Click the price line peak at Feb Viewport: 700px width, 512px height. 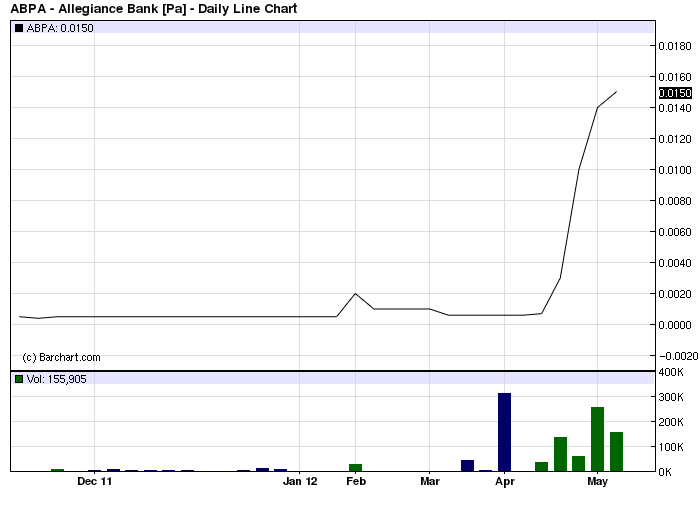tap(355, 294)
